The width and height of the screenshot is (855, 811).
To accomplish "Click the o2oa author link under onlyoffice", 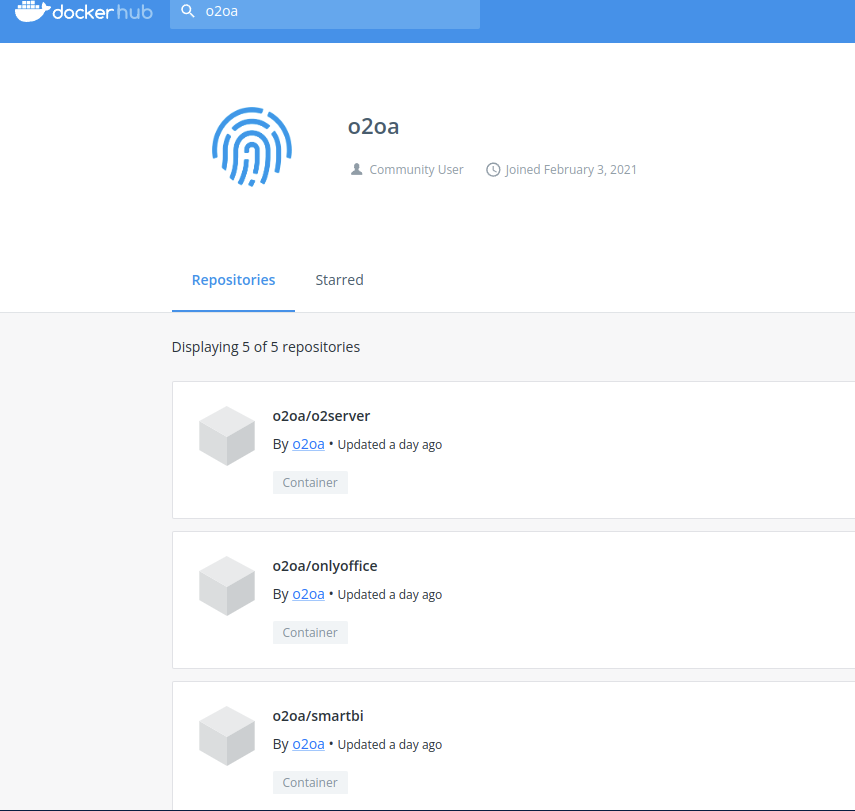I will coord(308,594).
